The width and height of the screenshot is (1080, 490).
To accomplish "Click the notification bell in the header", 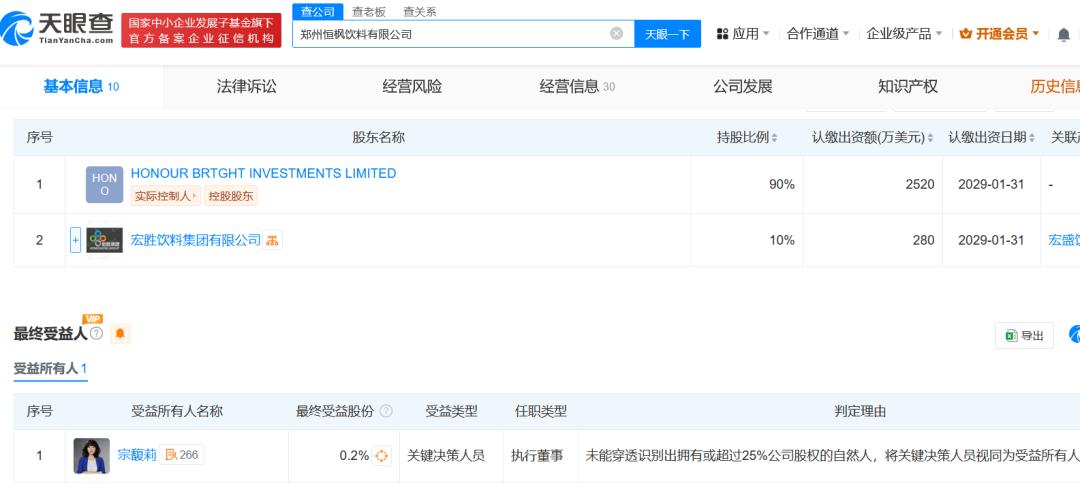I will coord(1063,34).
